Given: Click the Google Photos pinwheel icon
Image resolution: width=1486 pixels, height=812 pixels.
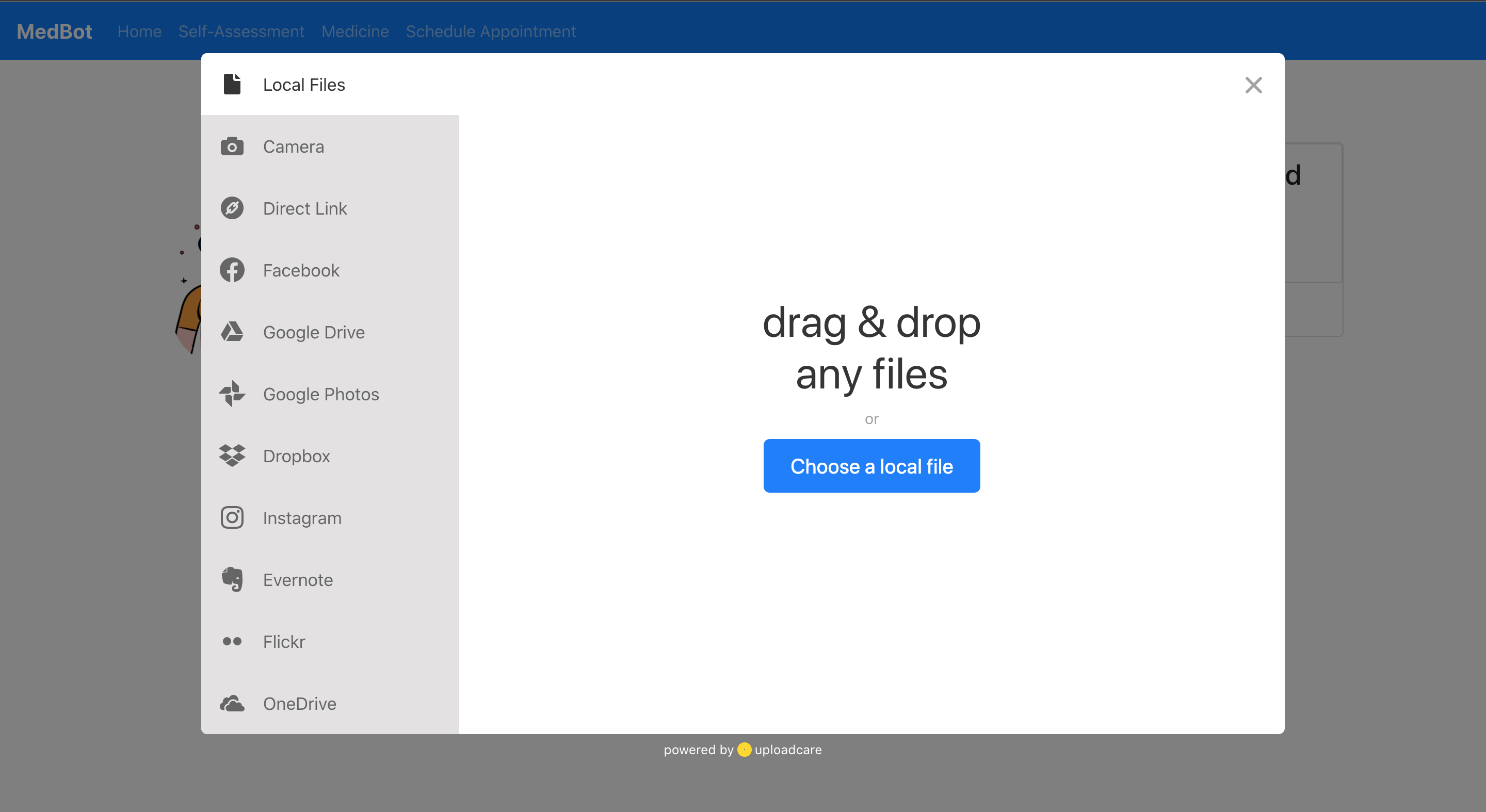Looking at the screenshot, I should coord(232,394).
